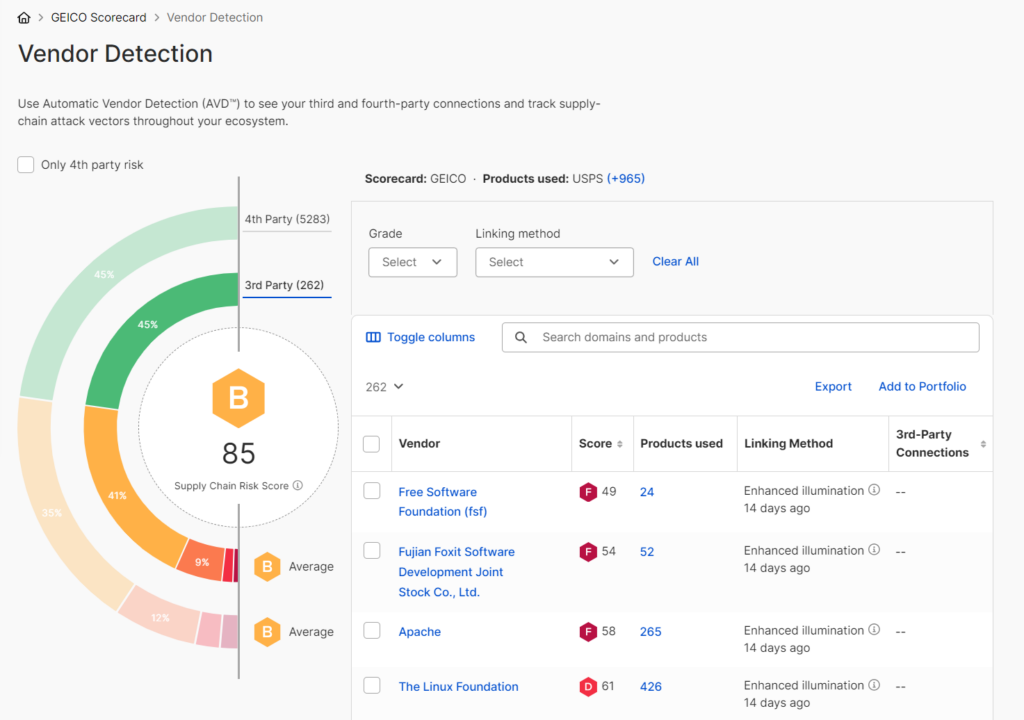The height and width of the screenshot is (720, 1024).
Task: Open Apache vendor link
Action: pyautogui.click(x=419, y=632)
